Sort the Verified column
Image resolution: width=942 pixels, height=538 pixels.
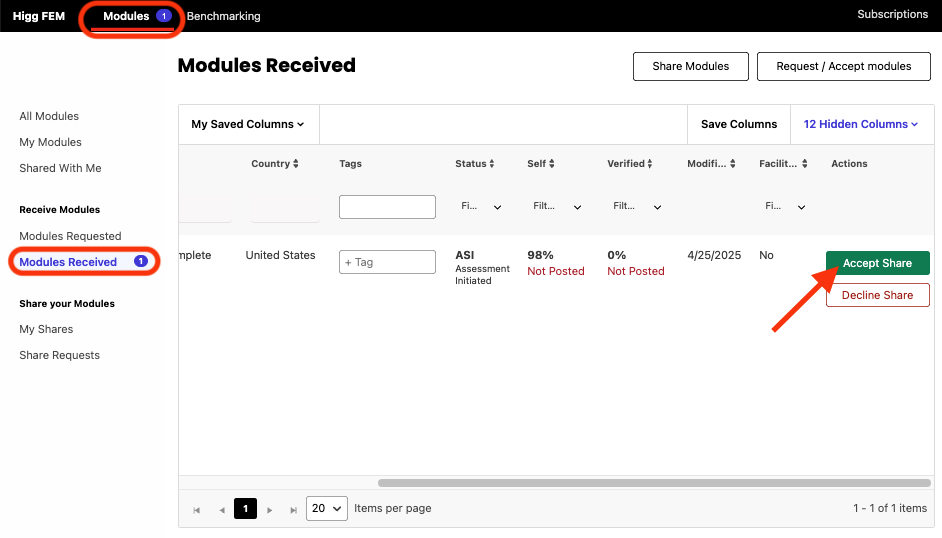(x=650, y=164)
